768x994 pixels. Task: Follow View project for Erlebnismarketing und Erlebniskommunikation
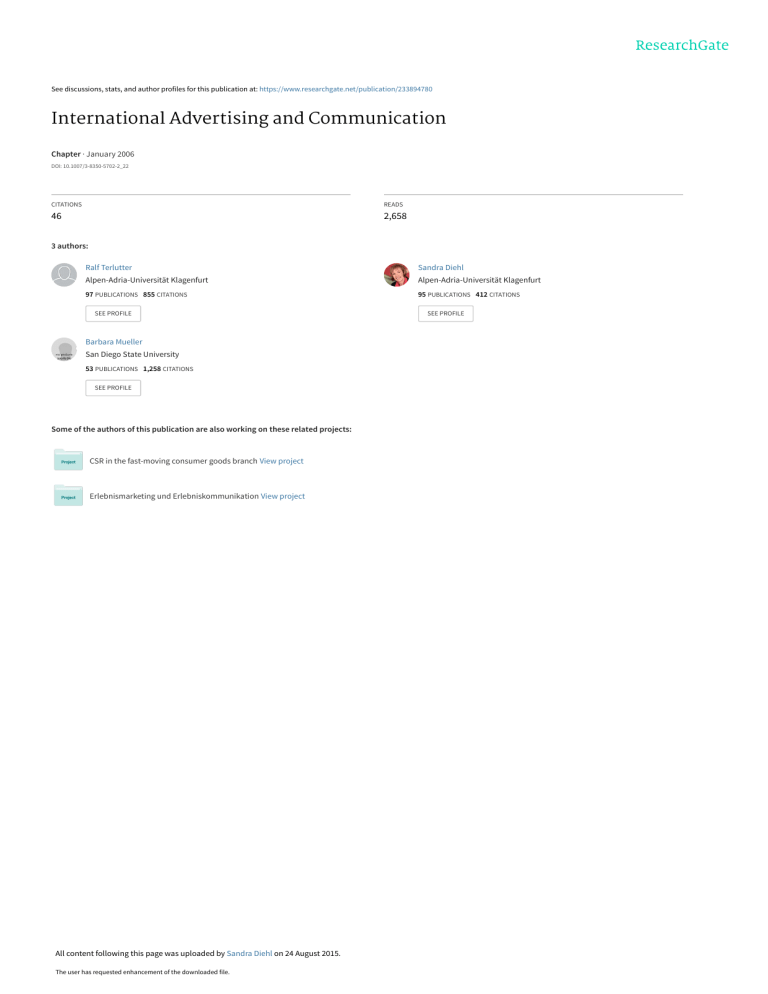tap(282, 496)
